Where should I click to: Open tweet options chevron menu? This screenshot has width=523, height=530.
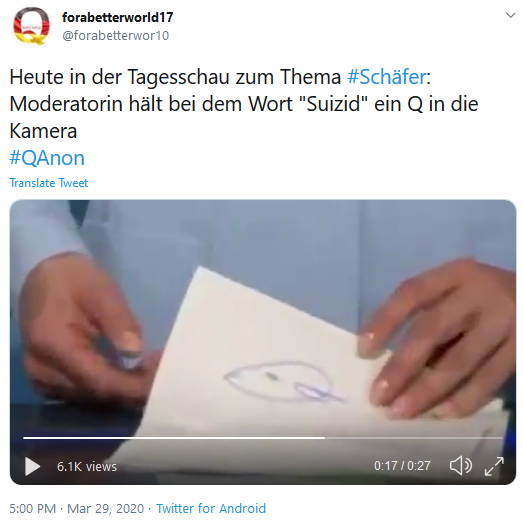click(510, 15)
